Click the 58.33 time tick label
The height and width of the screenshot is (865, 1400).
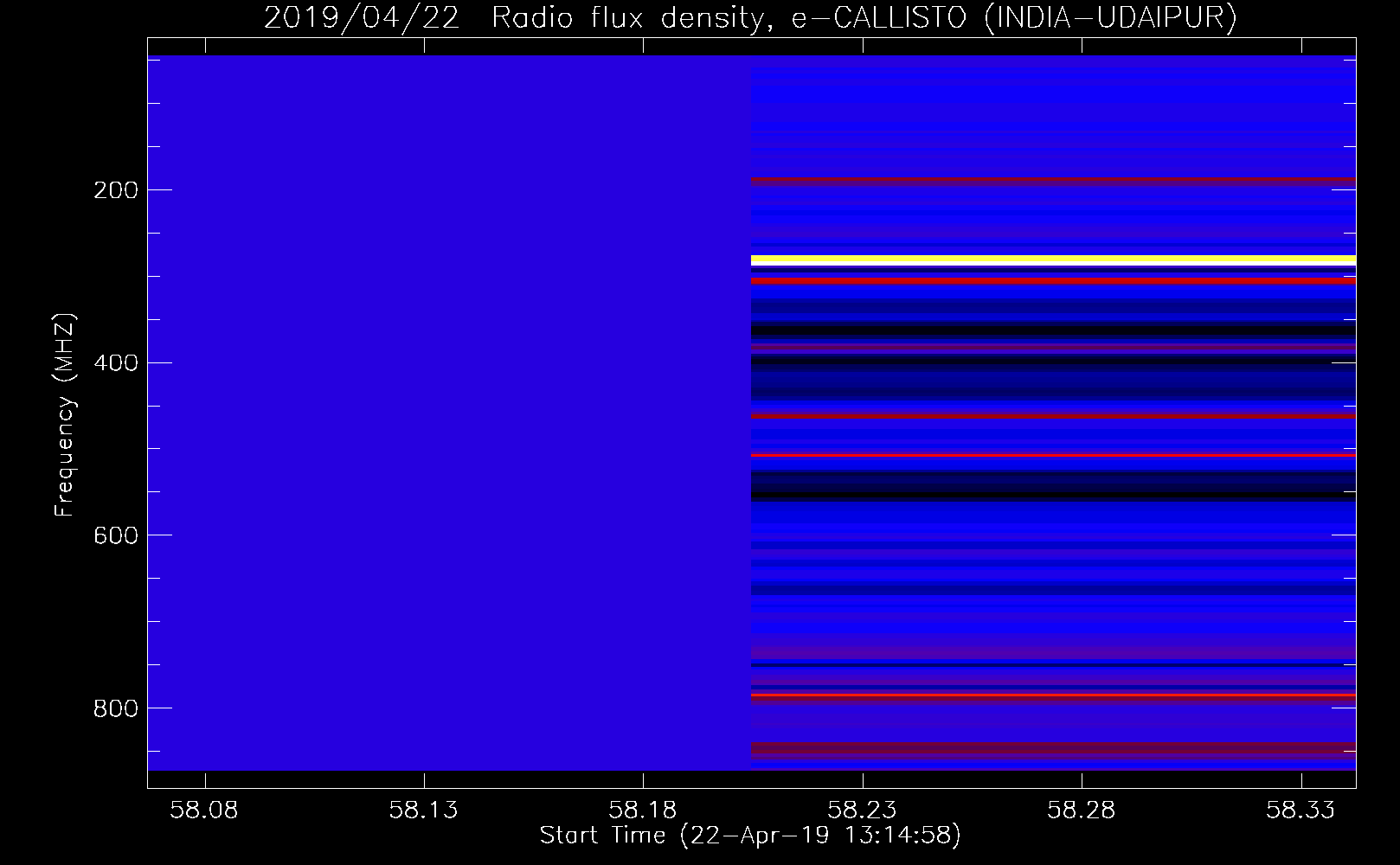click(x=1300, y=810)
